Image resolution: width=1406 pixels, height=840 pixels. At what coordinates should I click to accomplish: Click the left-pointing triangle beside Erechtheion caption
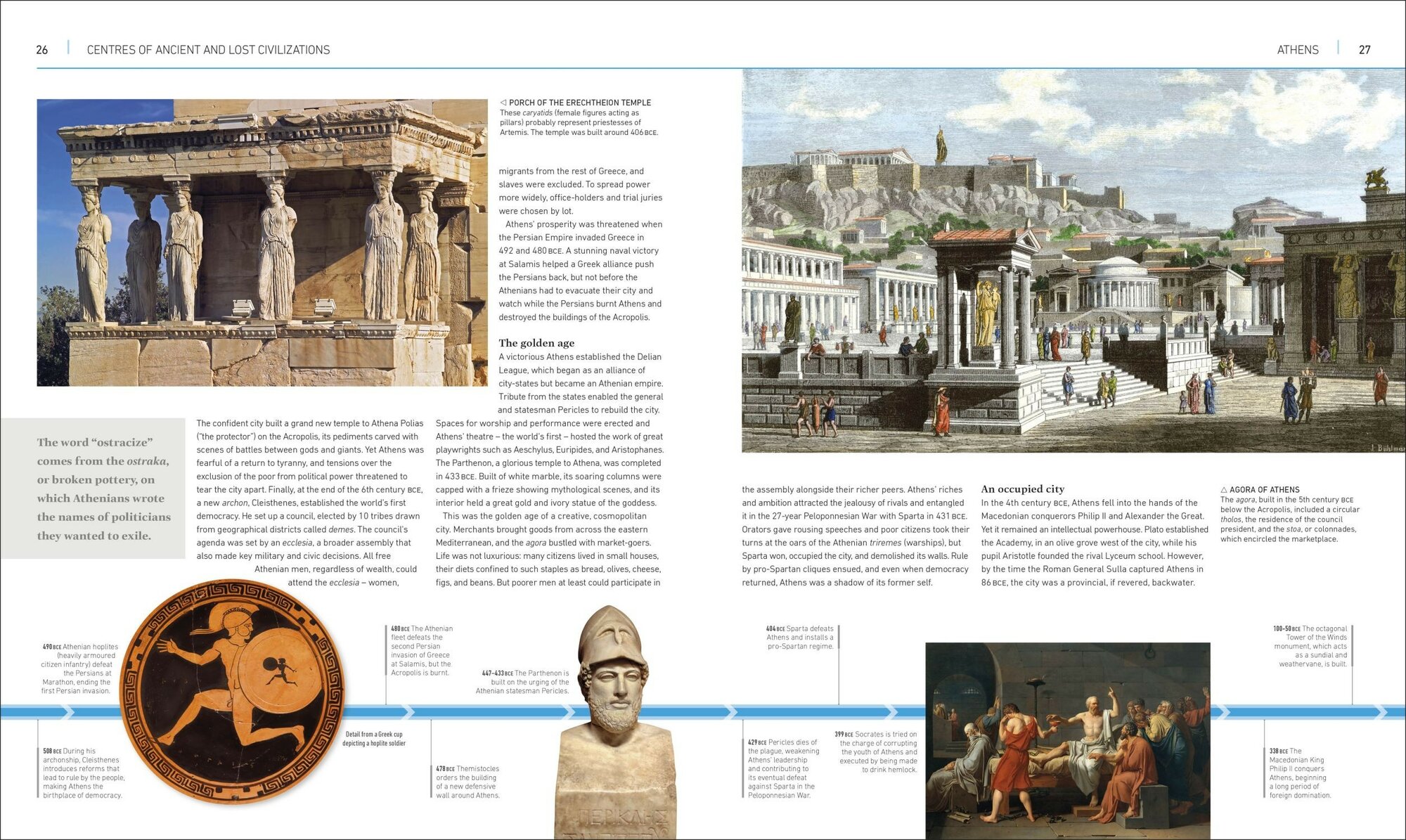click(503, 103)
